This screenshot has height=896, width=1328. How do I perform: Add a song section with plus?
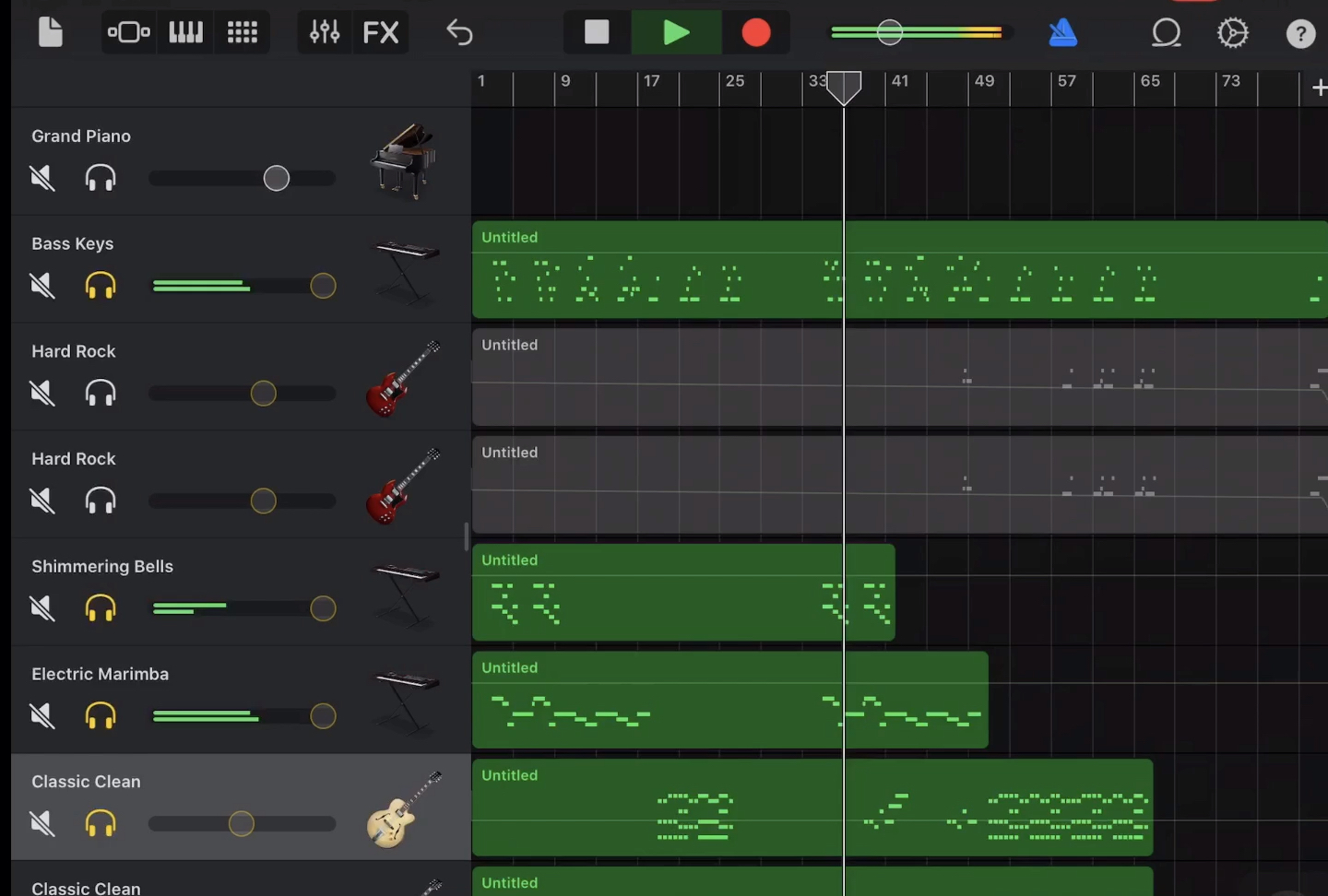[1319, 88]
